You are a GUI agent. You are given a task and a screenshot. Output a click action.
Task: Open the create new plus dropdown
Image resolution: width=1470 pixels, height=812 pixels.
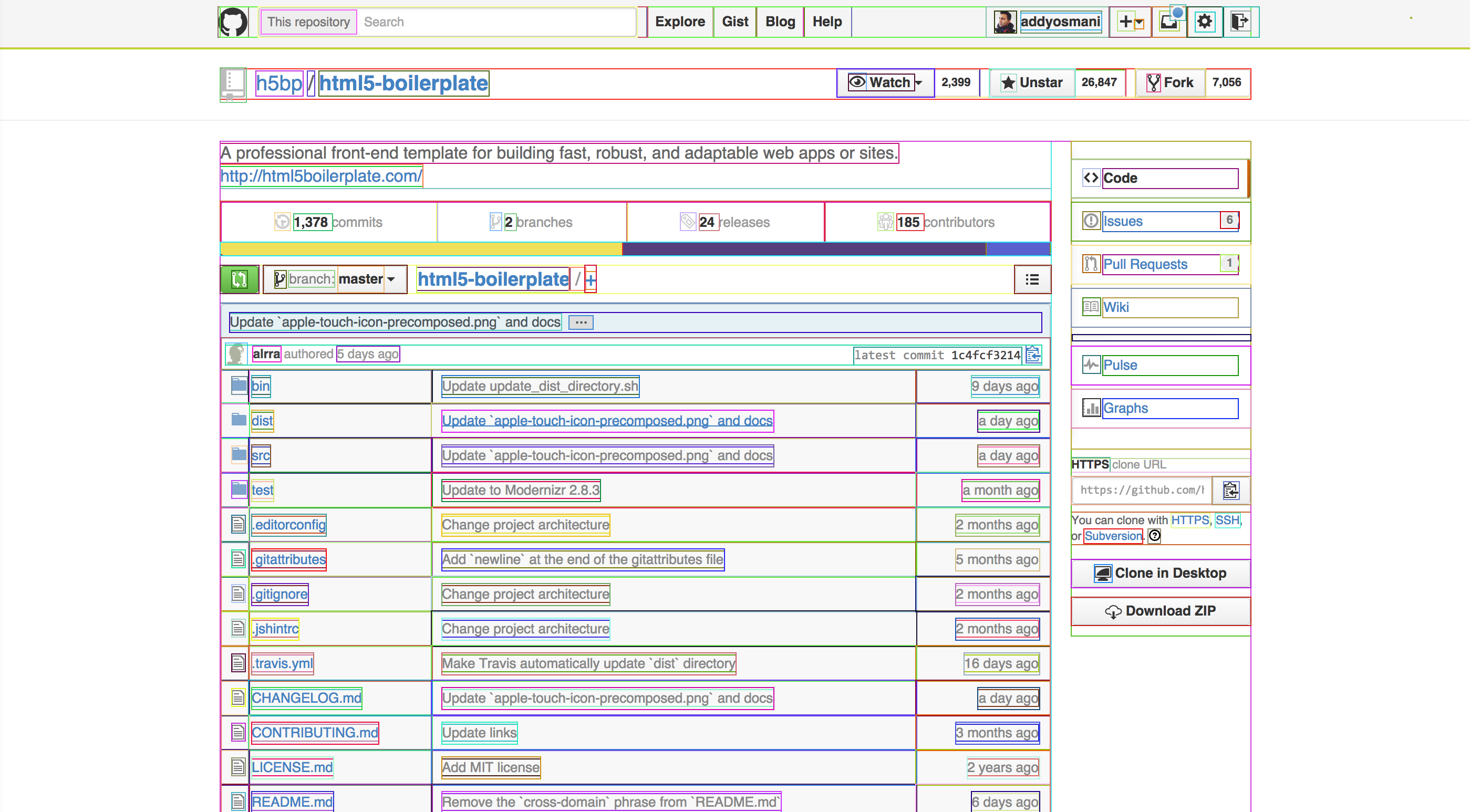point(1131,22)
